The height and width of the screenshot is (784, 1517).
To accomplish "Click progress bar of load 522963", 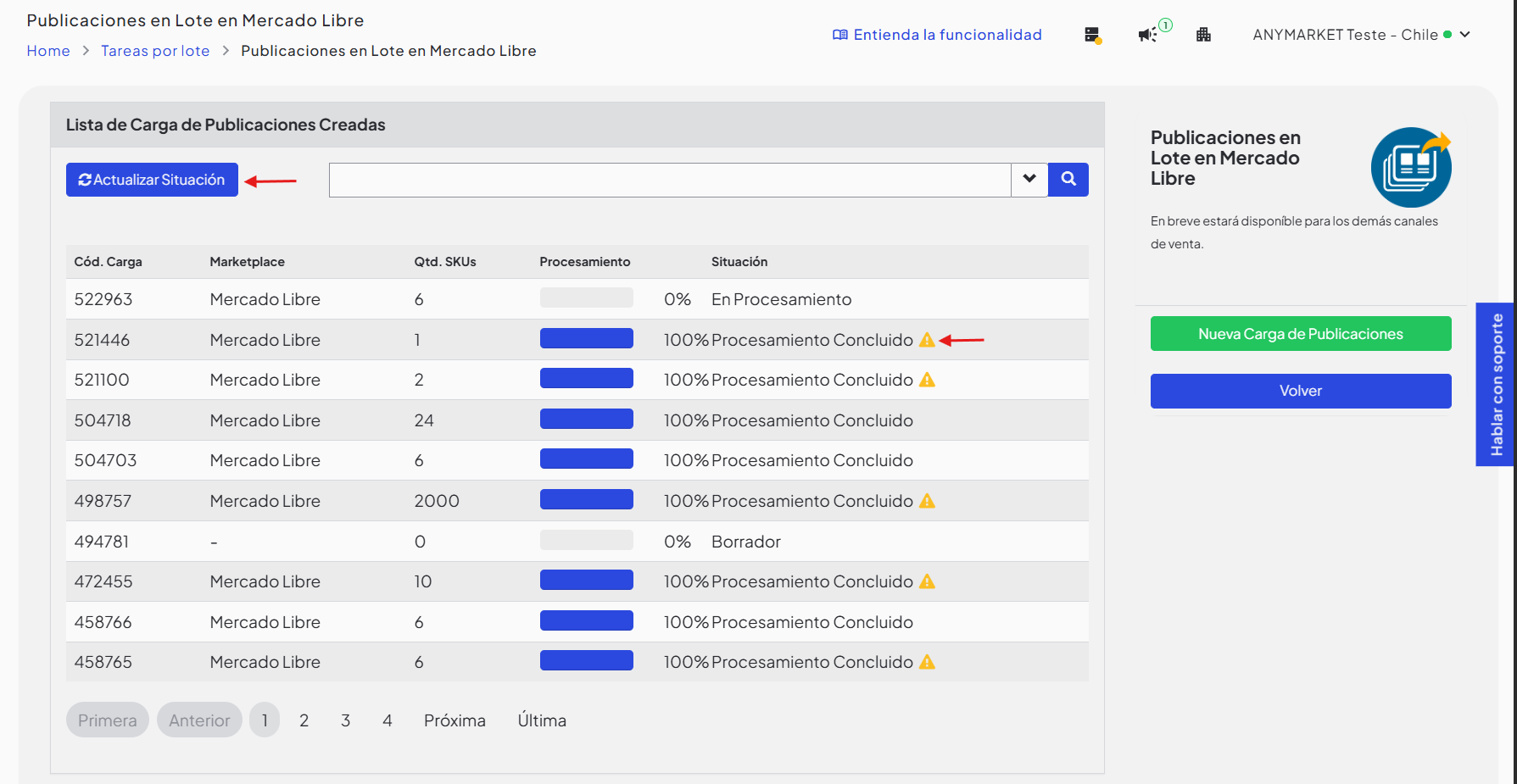I will [x=587, y=297].
